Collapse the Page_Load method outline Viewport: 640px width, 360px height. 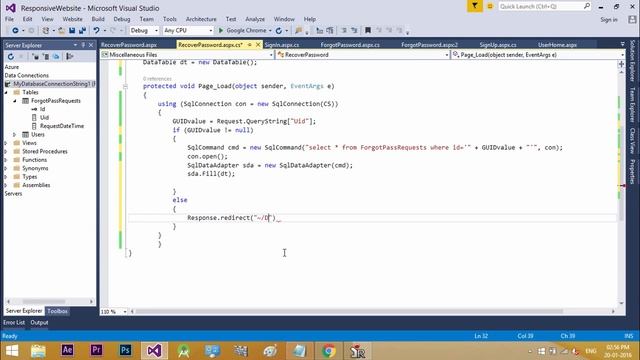tap(125, 86)
